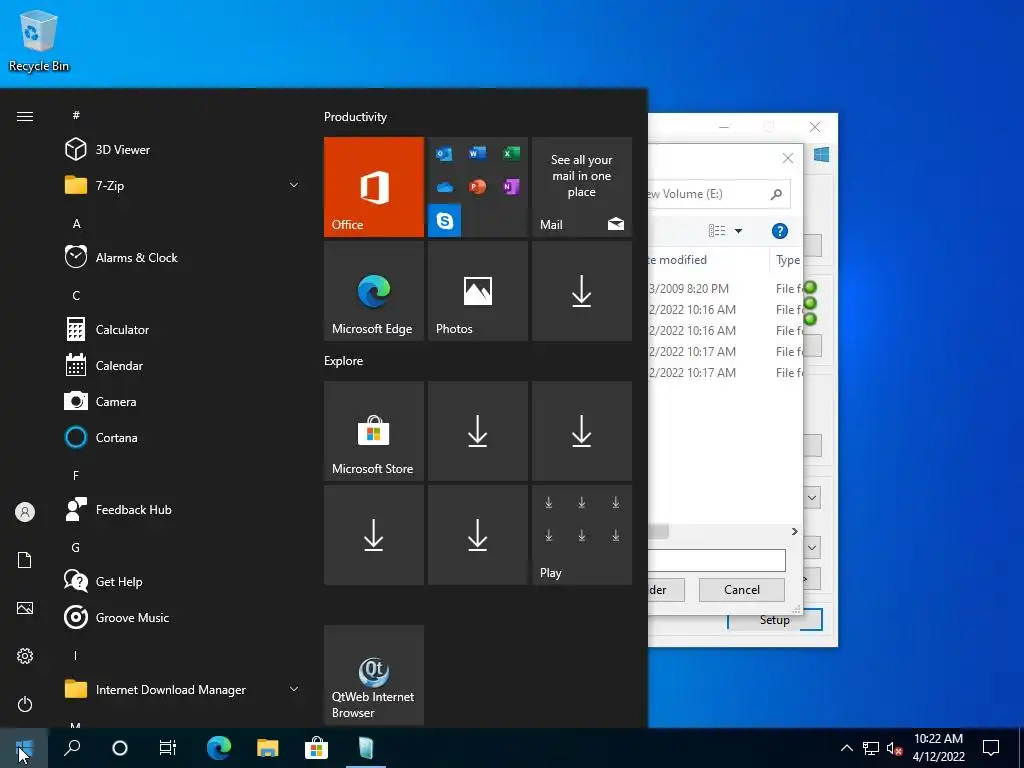The image size is (1024, 768).
Task: Click the Productivity group heading
Action: [355, 117]
